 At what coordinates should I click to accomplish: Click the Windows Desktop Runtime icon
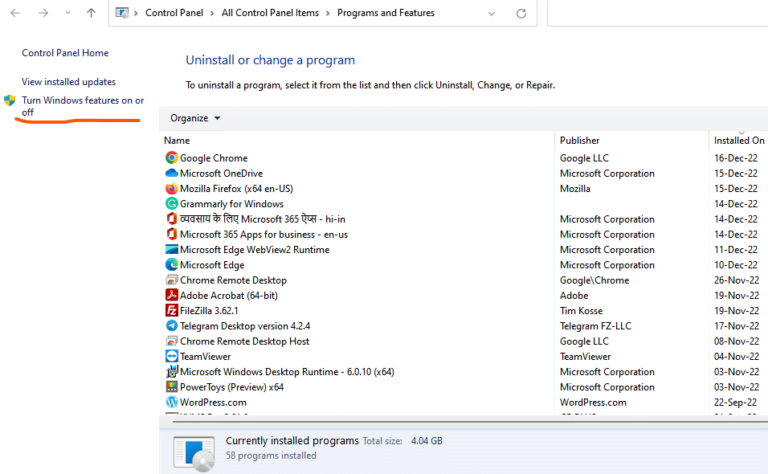click(171, 371)
